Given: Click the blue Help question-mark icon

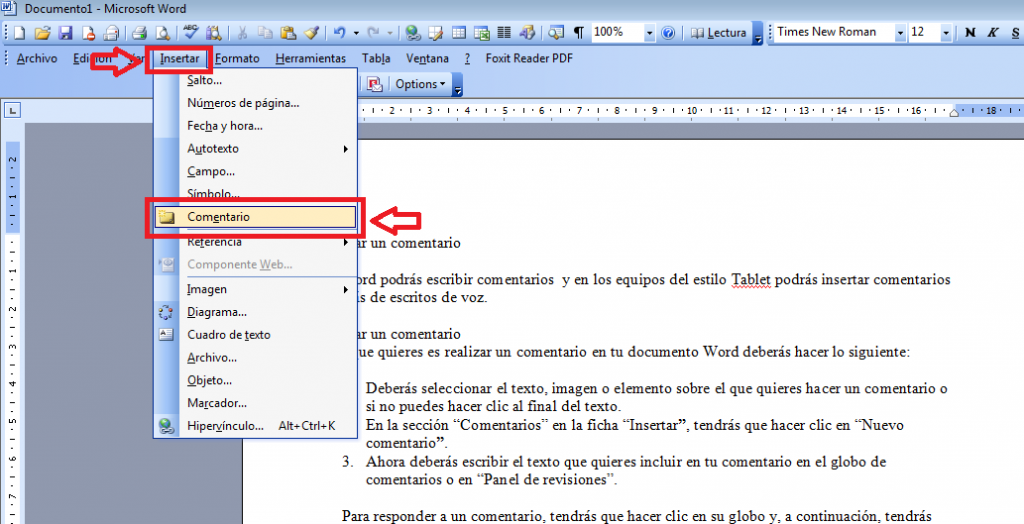Looking at the screenshot, I should tap(668, 33).
